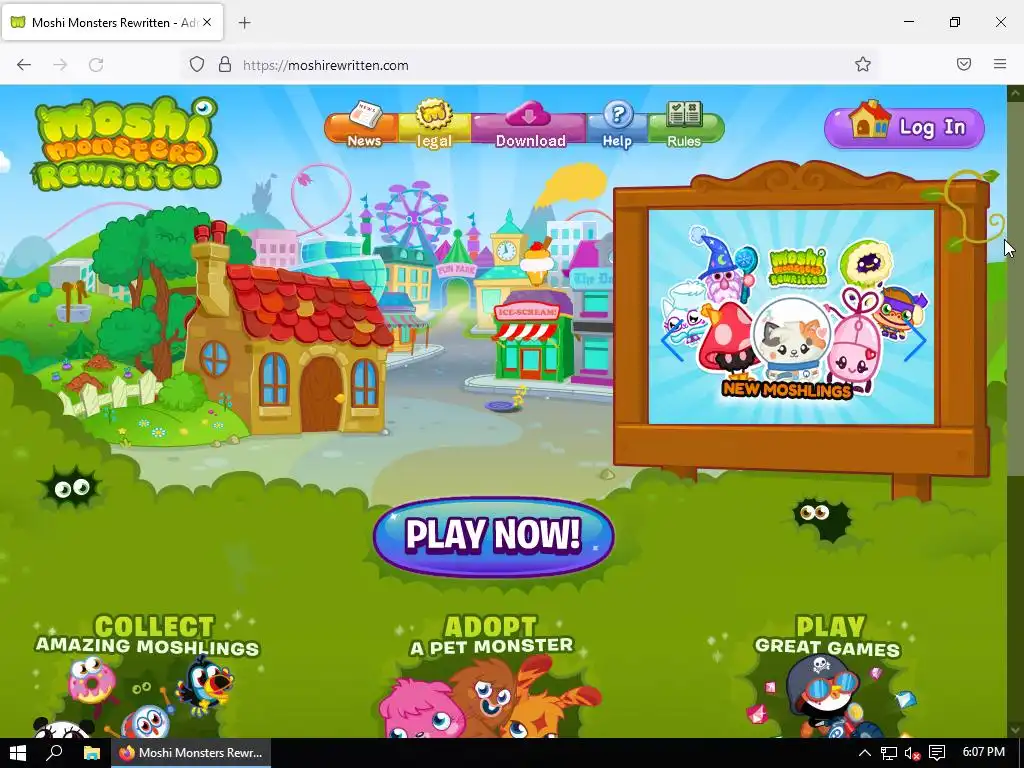
Task: Show previous slide with left carousel arrow
Action: [x=671, y=340]
